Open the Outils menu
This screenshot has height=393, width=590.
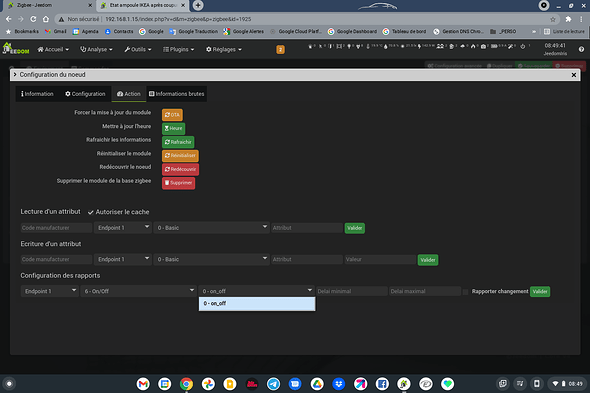(138, 49)
